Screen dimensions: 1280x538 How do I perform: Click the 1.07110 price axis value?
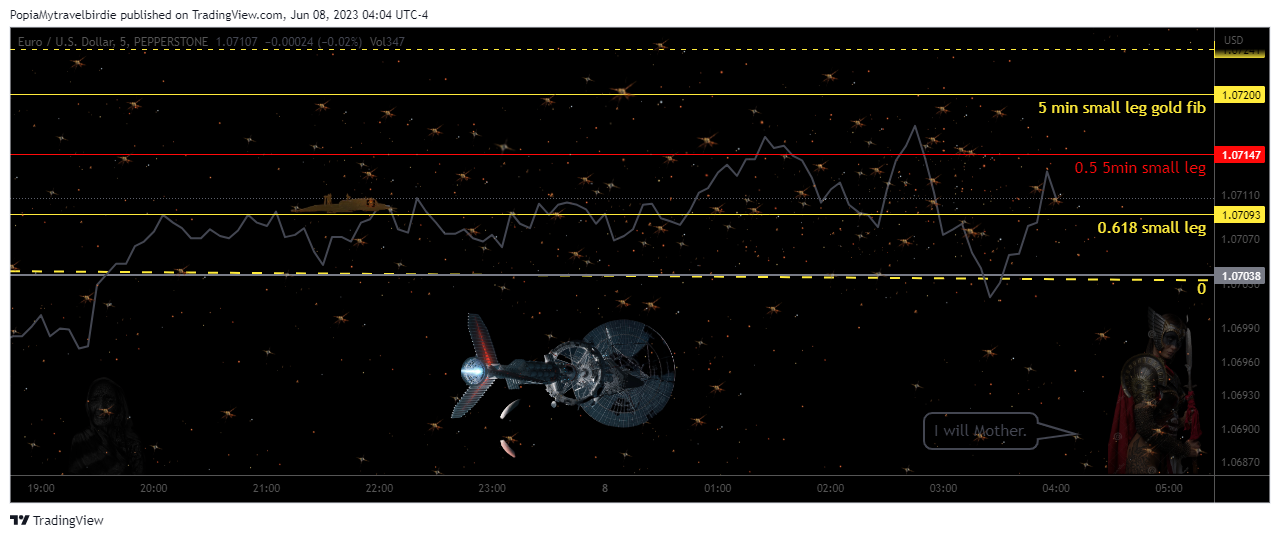(x=1240, y=195)
